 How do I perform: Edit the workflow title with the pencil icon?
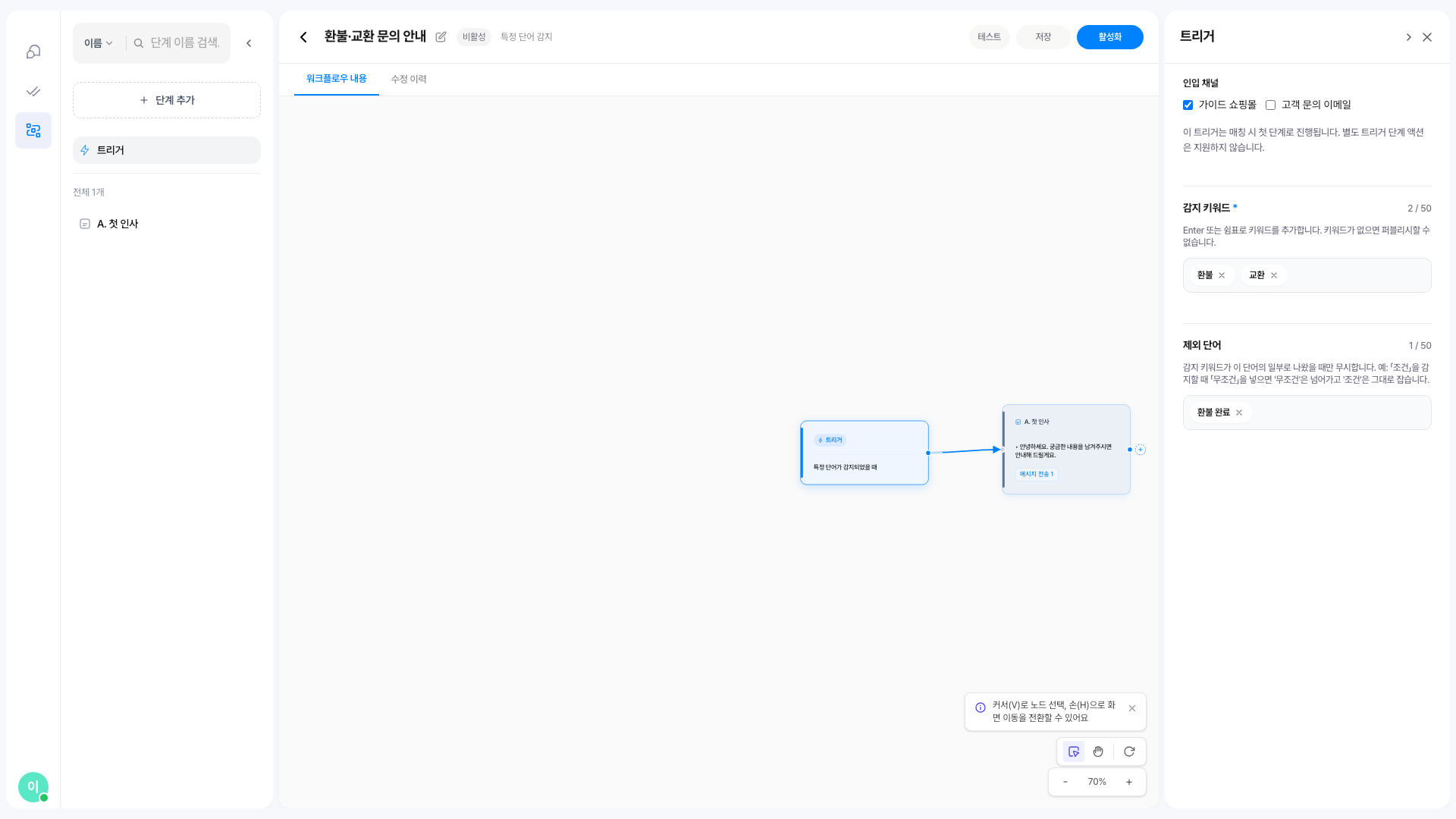441,37
